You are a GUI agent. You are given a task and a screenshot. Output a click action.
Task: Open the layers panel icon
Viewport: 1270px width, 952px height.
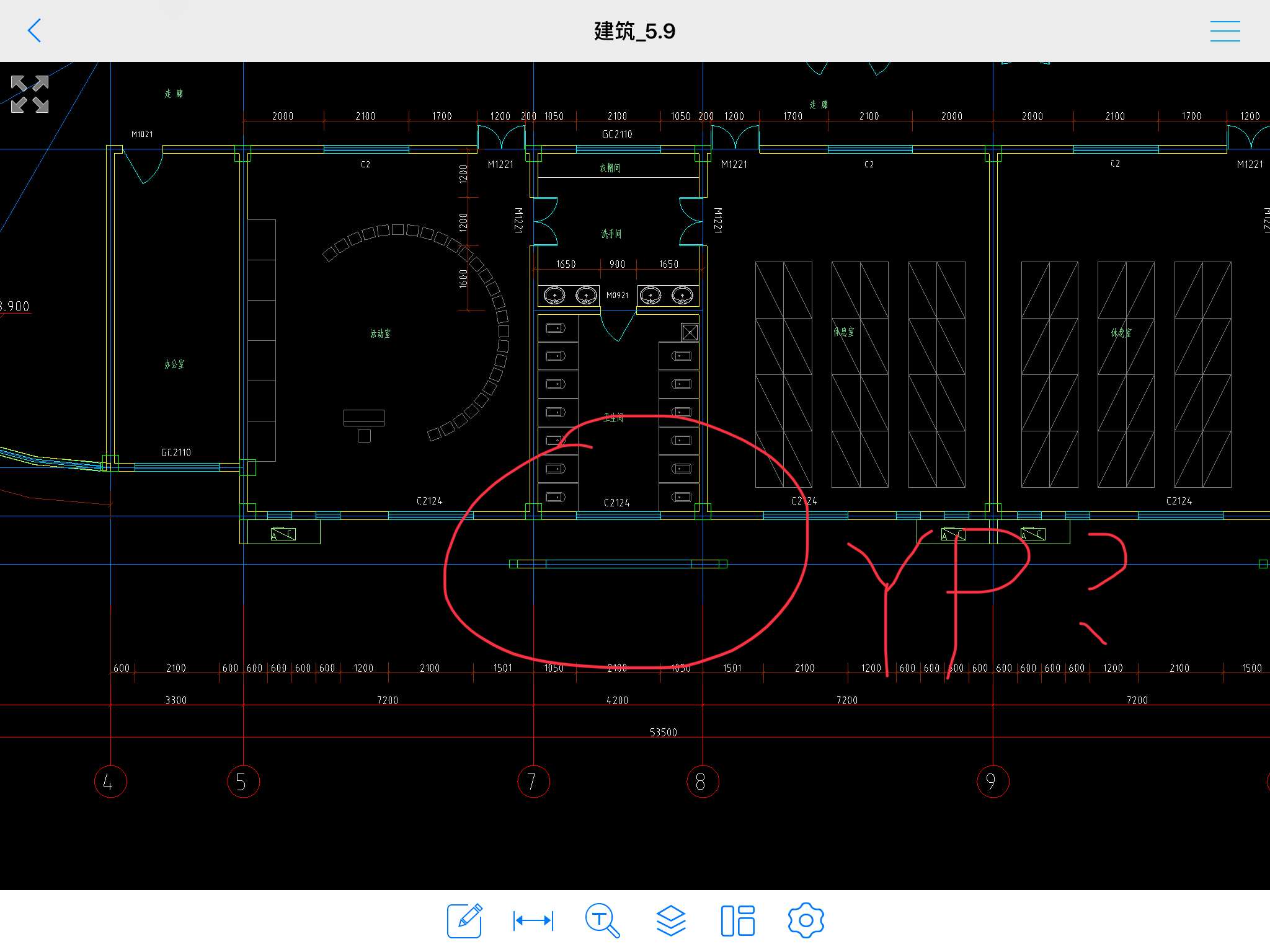coord(671,920)
